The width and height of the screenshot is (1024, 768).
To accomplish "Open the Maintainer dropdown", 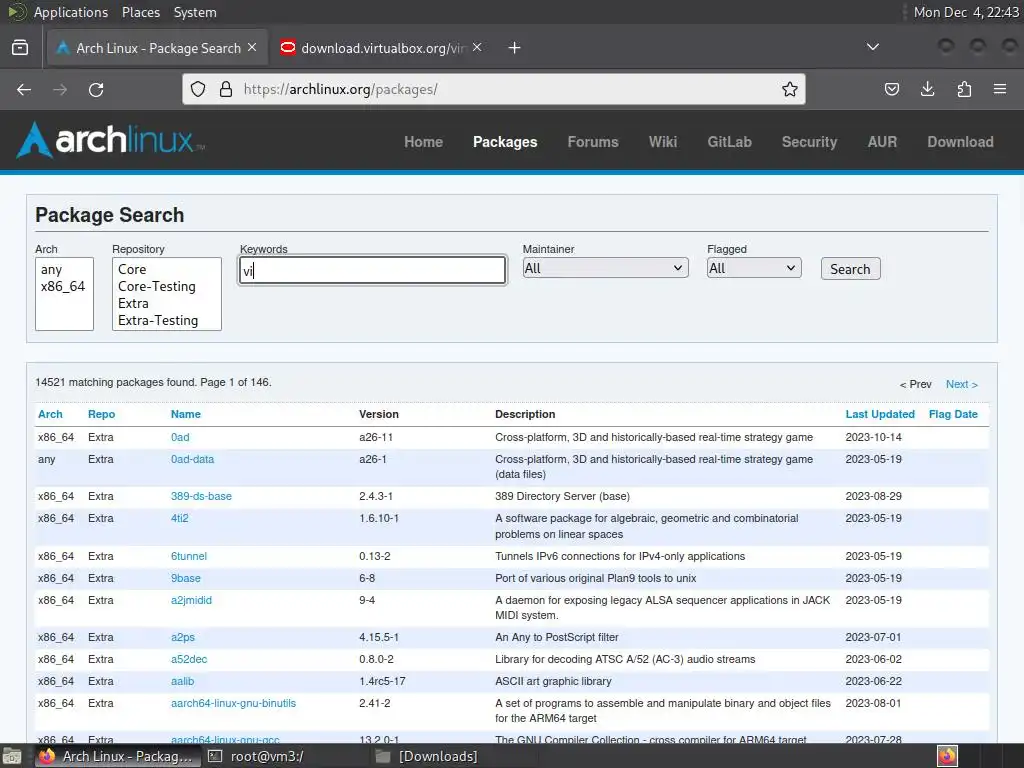I will tap(605, 268).
